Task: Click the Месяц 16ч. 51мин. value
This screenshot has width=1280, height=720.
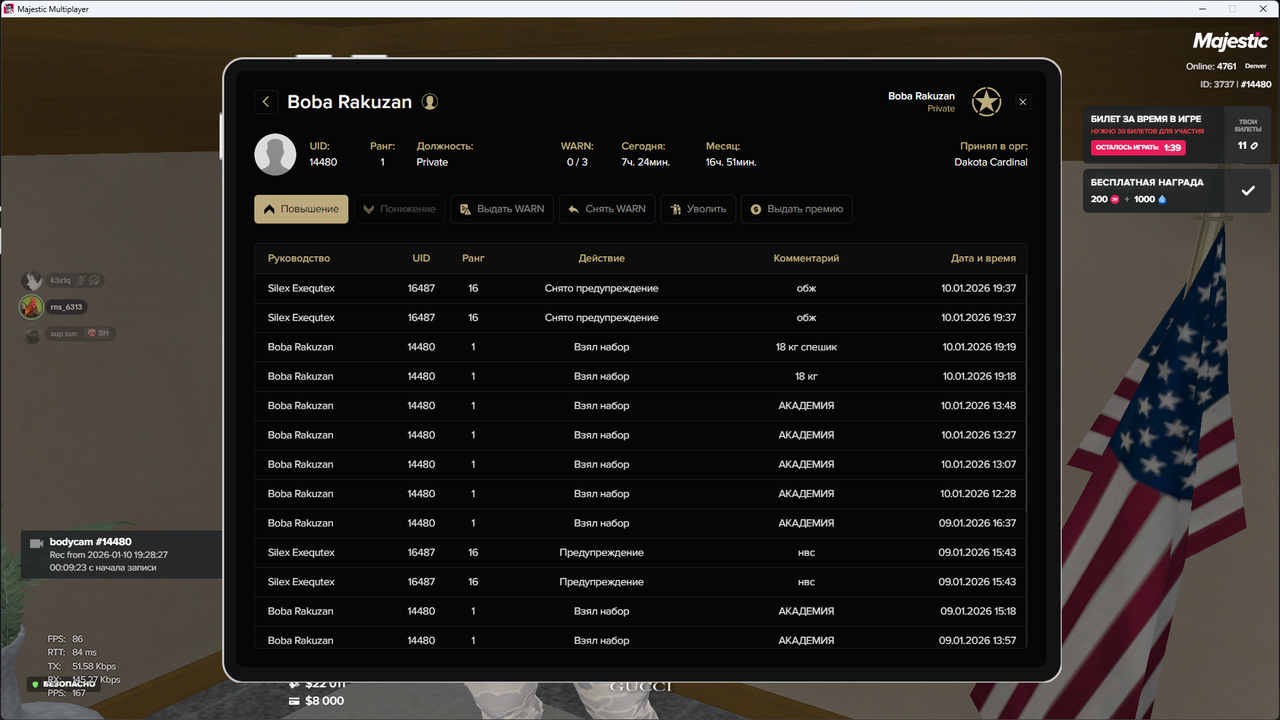Action: (x=731, y=162)
